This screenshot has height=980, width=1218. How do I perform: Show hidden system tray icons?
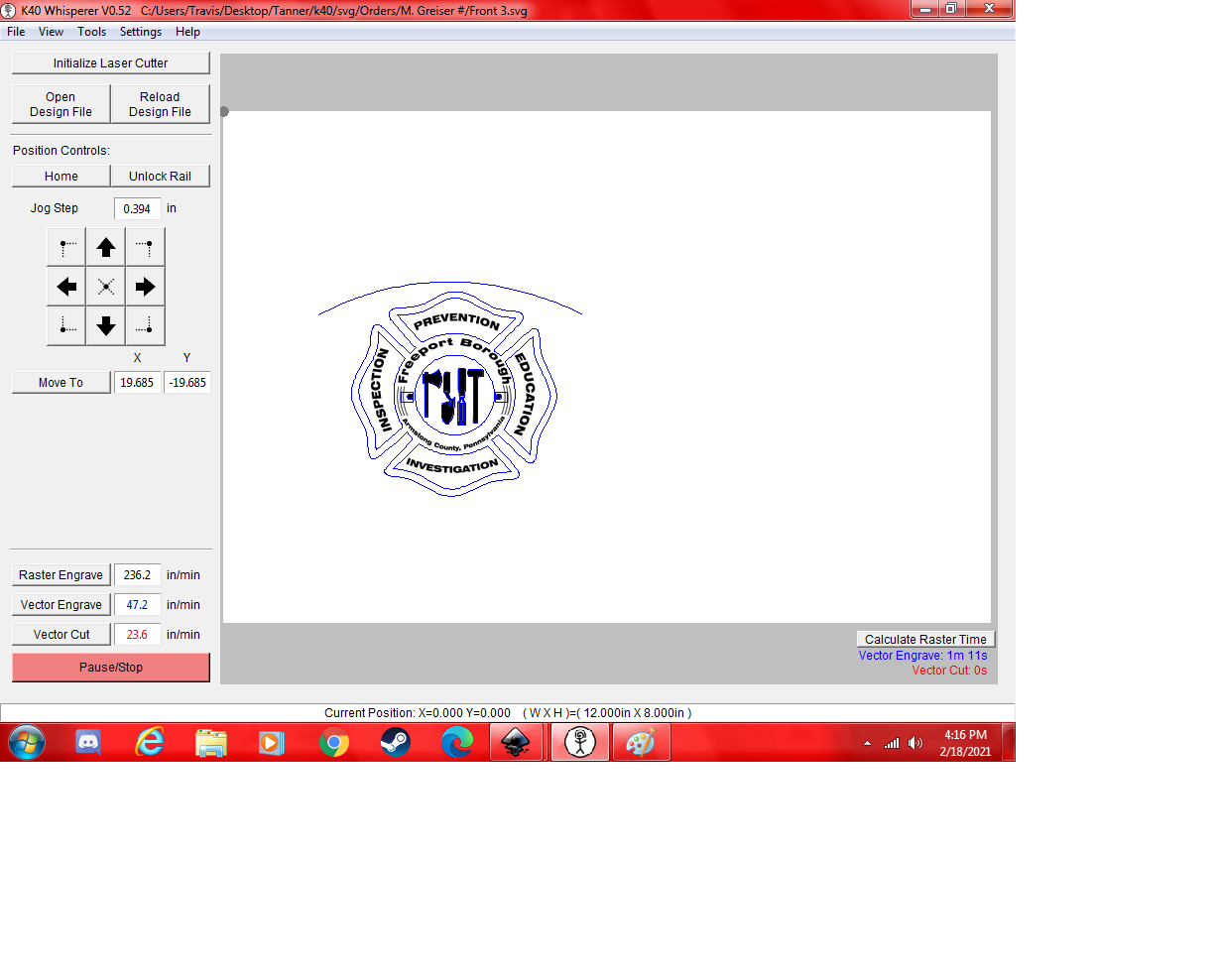coord(867,743)
